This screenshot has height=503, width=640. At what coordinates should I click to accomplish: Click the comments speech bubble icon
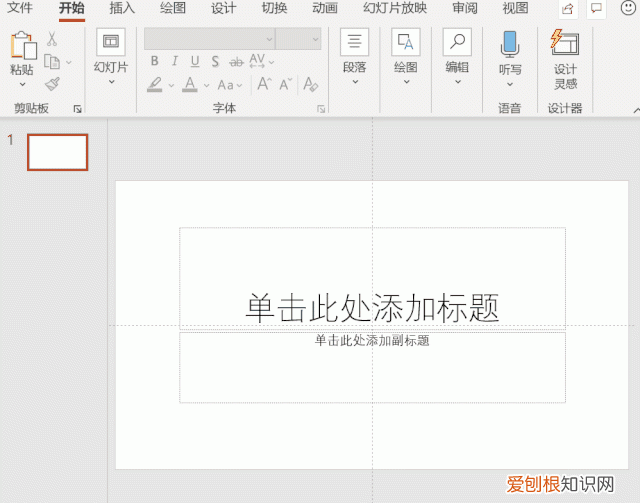coord(596,8)
